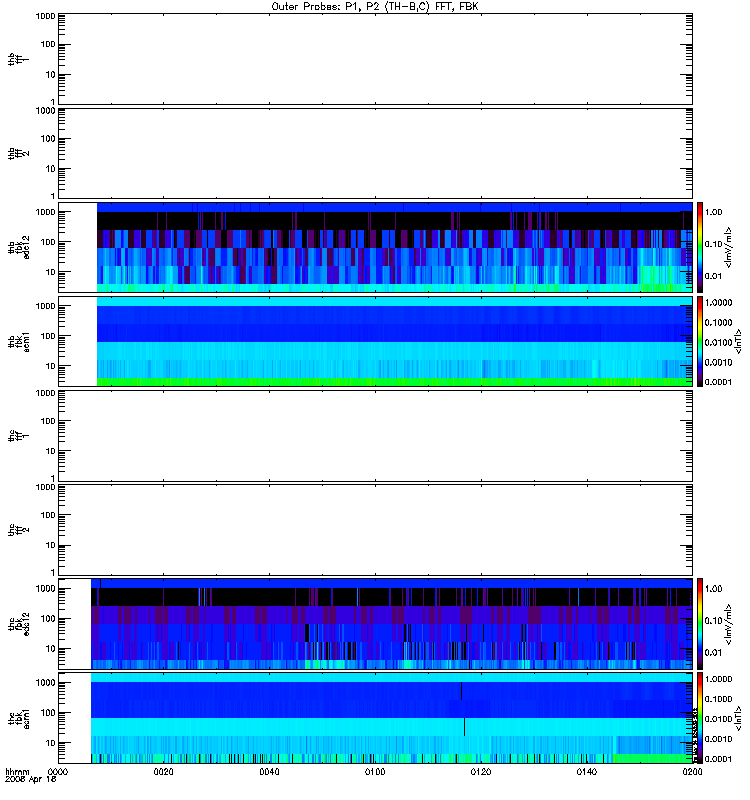
Task: Click the color bar beside thb fbk scm1
Action: tap(700, 341)
